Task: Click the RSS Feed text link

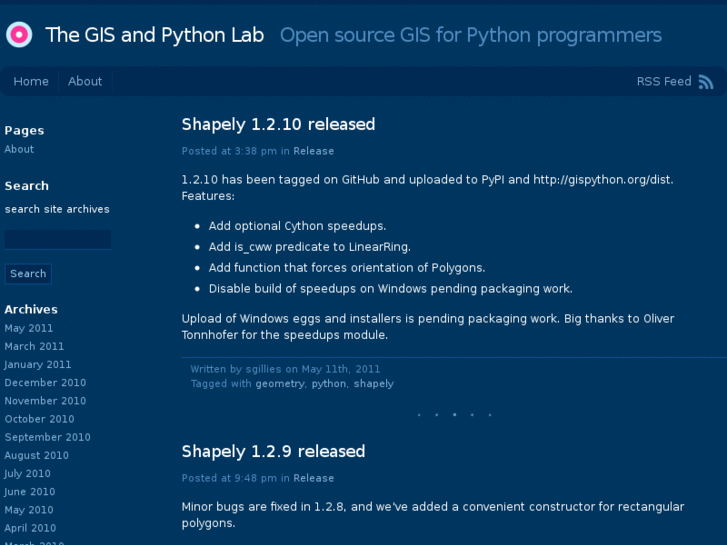Action: click(663, 82)
